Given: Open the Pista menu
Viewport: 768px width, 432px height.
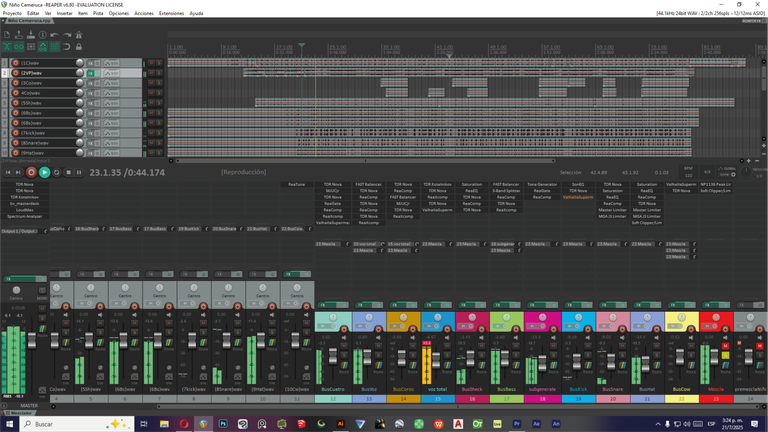Looking at the screenshot, I should pos(98,13).
